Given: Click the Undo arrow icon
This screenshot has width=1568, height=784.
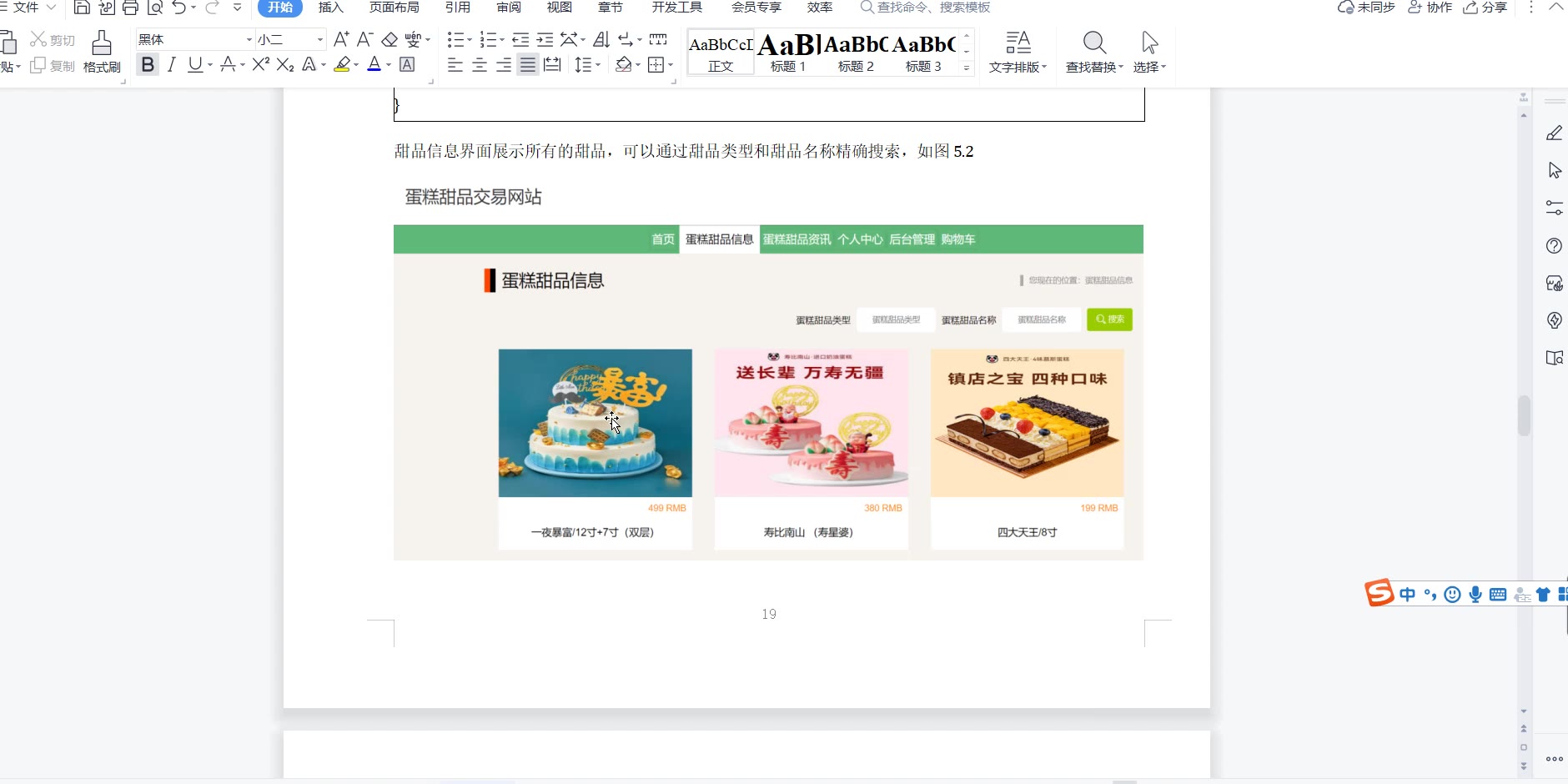Looking at the screenshot, I should 179,8.
